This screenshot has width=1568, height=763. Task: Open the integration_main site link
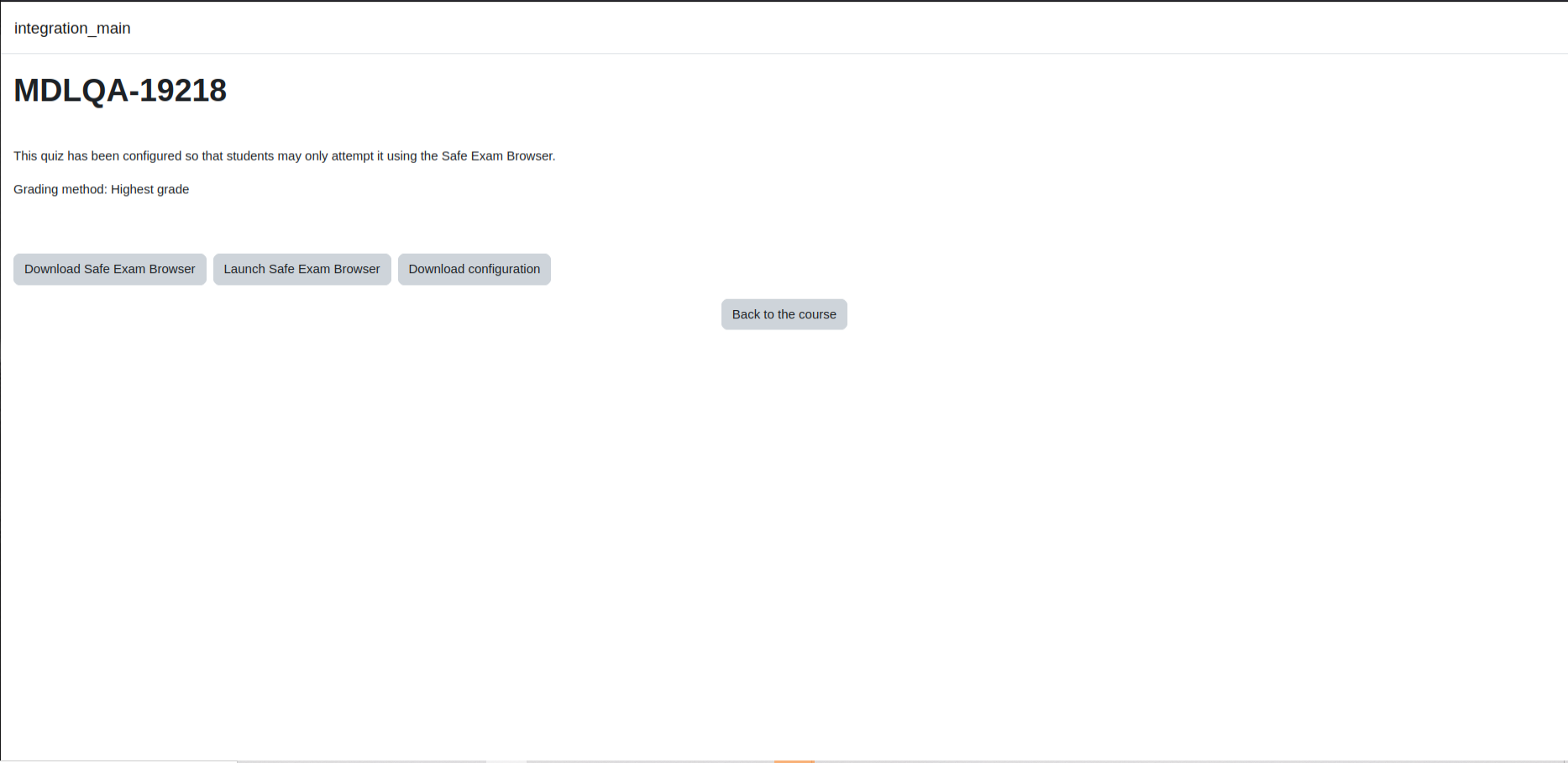72,28
